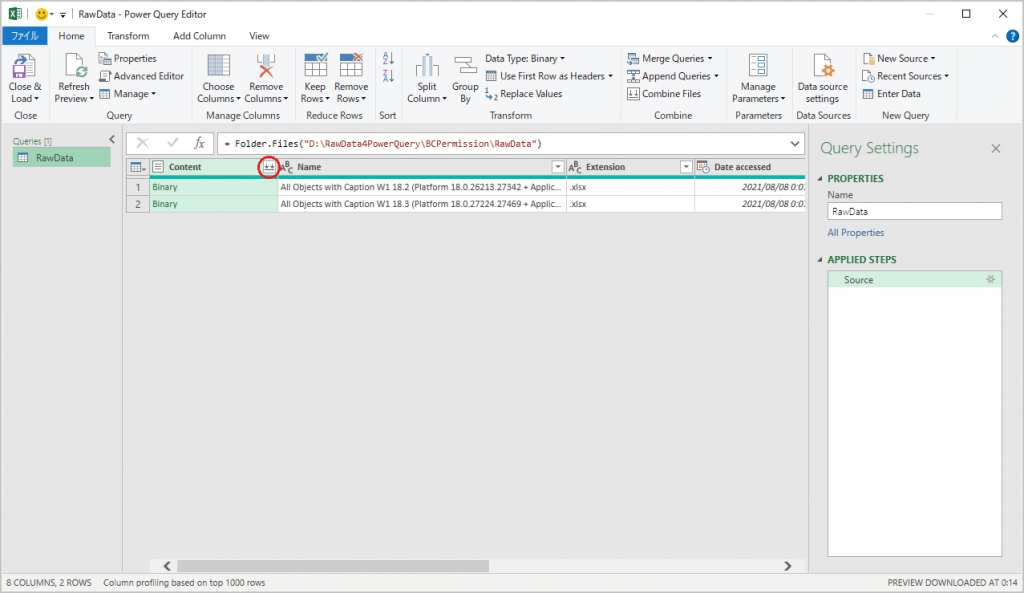Click Remove Columns icon
The image size is (1024, 593).
click(x=266, y=67)
